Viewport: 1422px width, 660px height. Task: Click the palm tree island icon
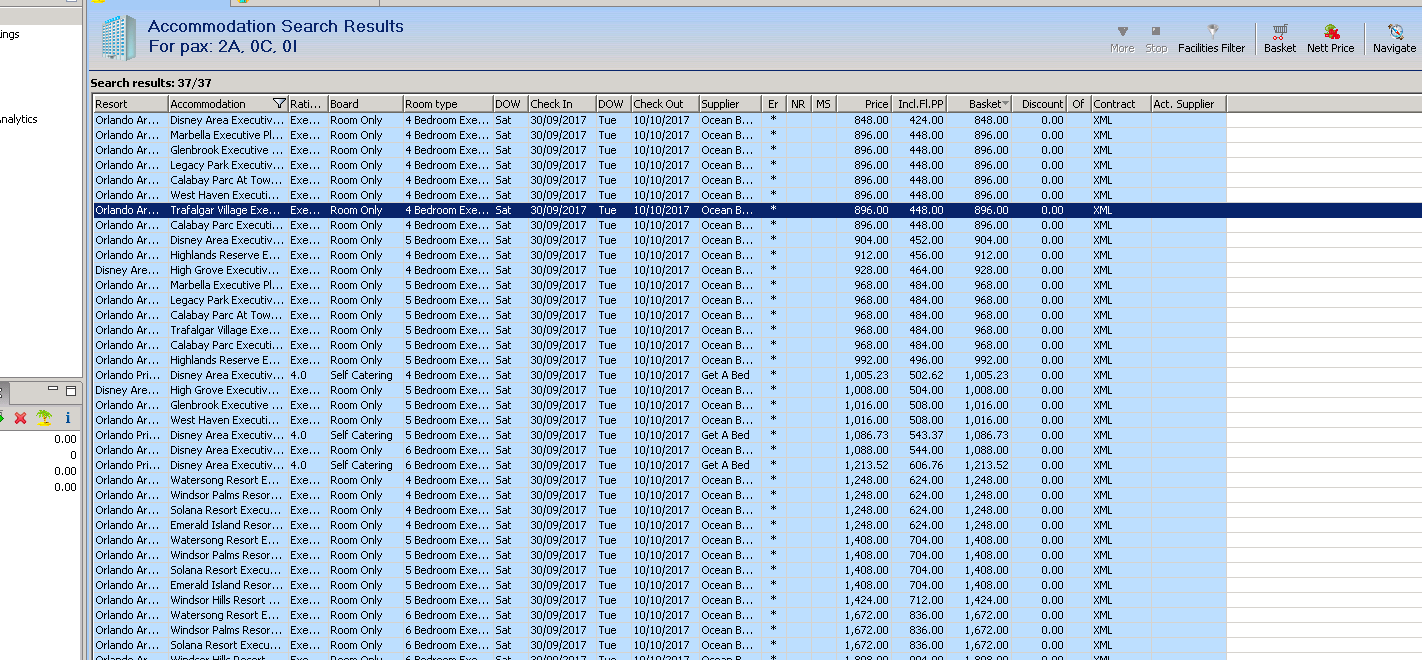pyautogui.click(x=44, y=418)
